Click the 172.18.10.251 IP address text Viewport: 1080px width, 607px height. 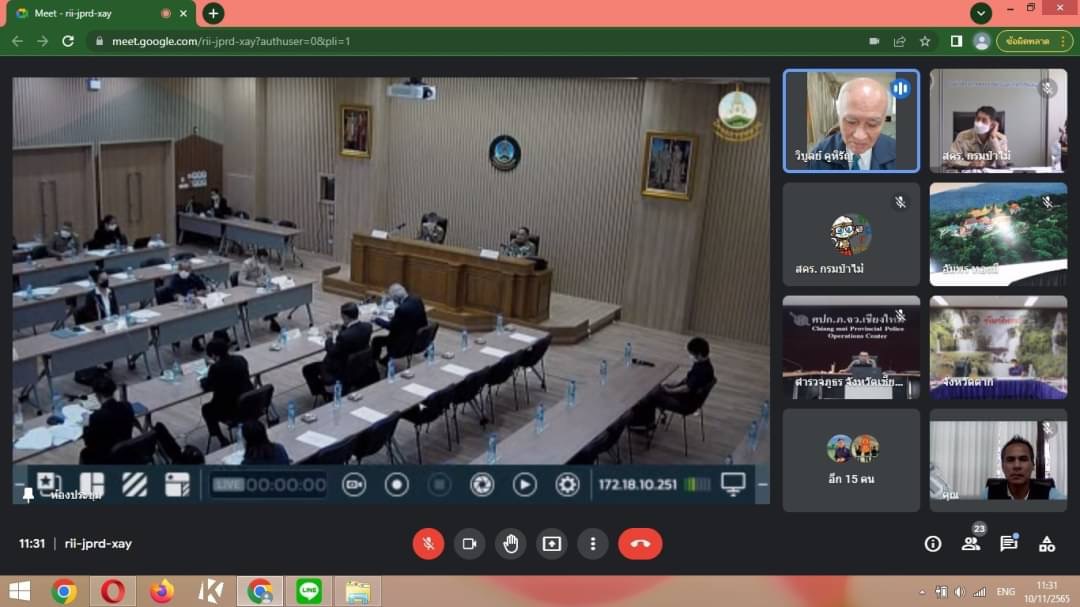[638, 484]
